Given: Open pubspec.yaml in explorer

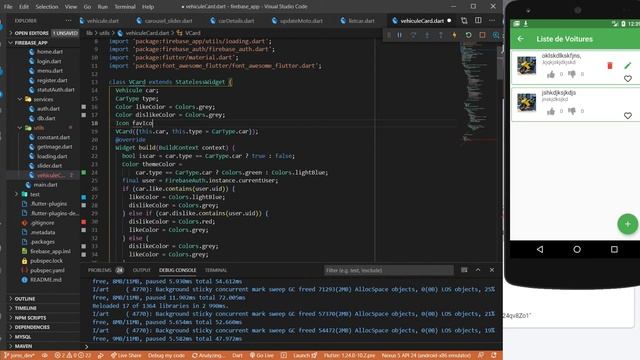Looking at the screenshot, I should click(x=47, y=270).
